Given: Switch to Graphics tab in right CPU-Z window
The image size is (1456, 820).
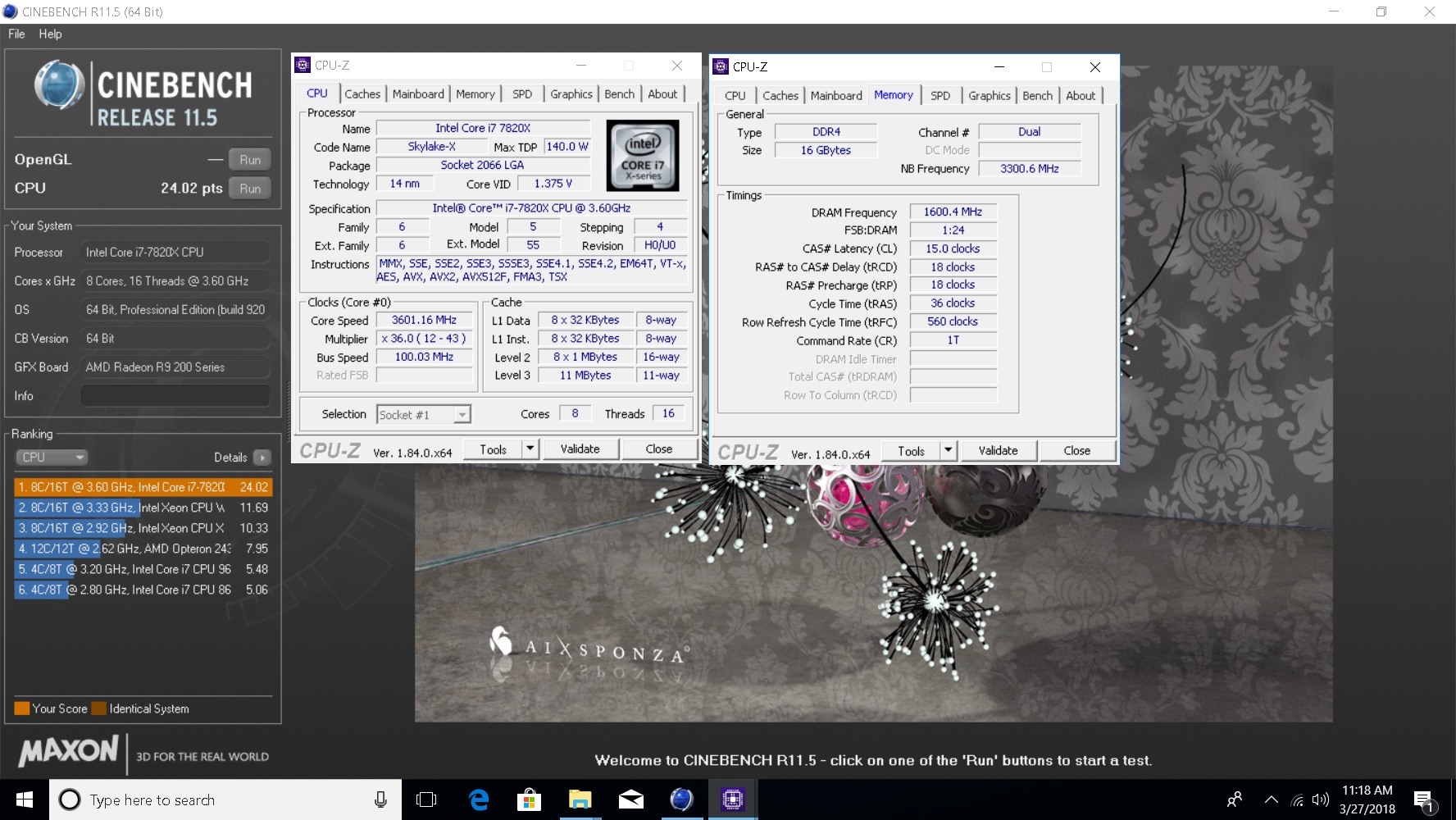Looking at the screenshot, I should coord(990,96).
